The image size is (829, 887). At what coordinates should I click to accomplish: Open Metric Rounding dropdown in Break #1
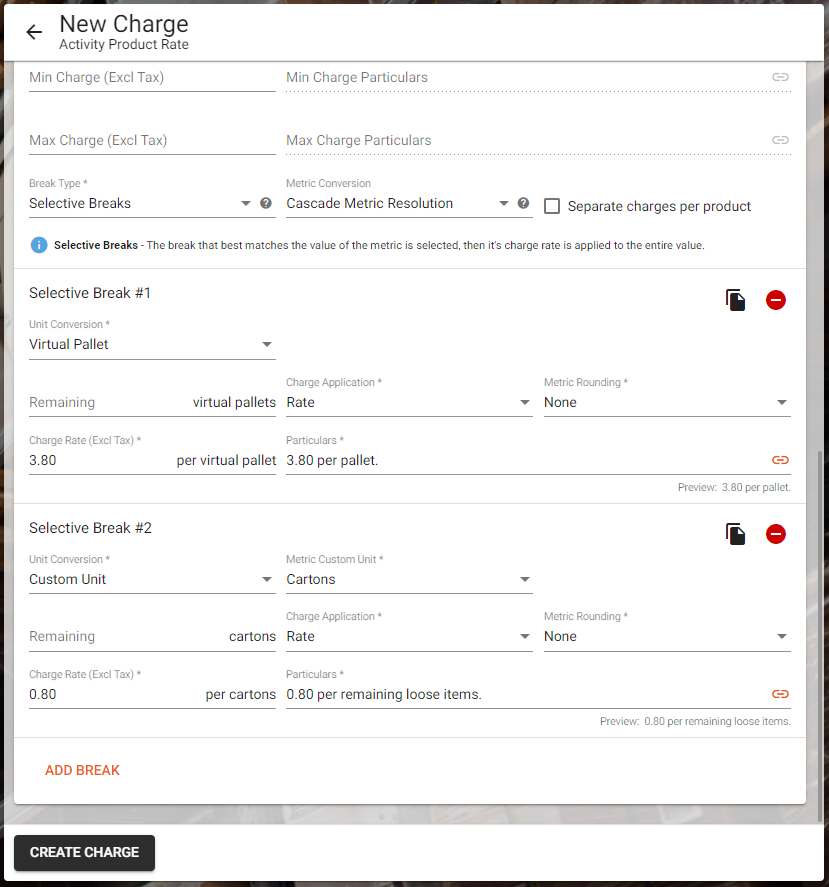[667, 403]
